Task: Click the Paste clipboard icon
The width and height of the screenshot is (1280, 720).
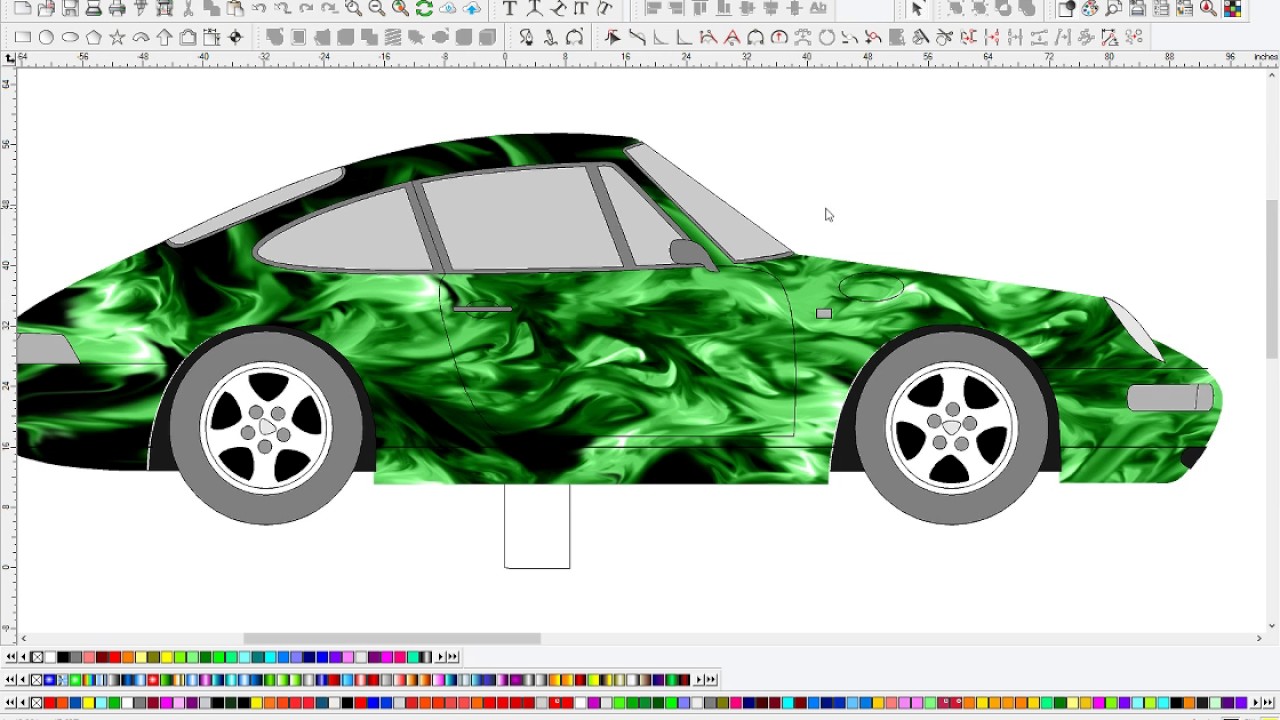Action: (x=235, y=8)
